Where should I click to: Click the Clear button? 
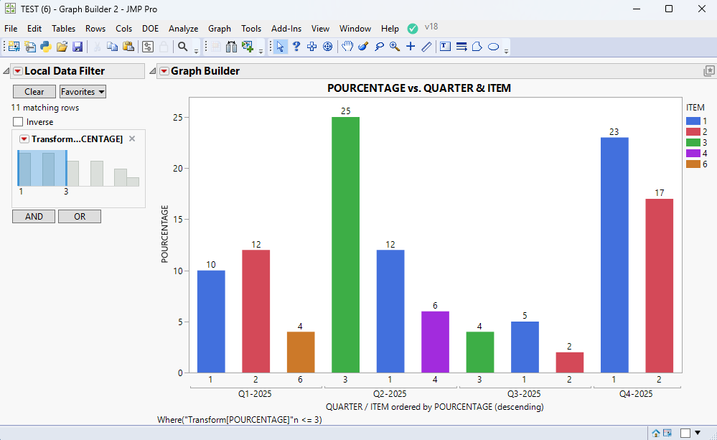click(x=34, y=91)
